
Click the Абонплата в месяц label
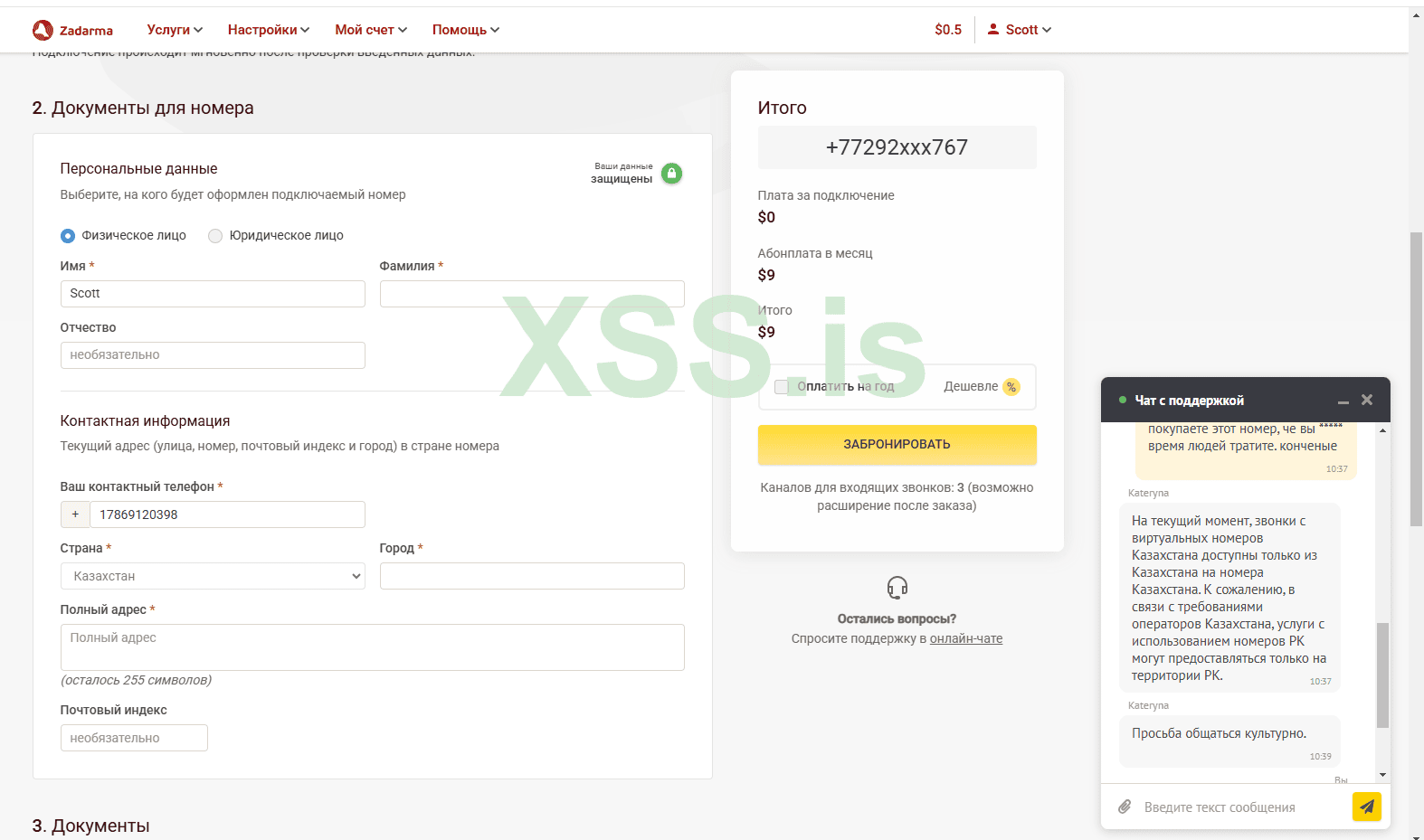pyautogui.click(x=815, y=253)
